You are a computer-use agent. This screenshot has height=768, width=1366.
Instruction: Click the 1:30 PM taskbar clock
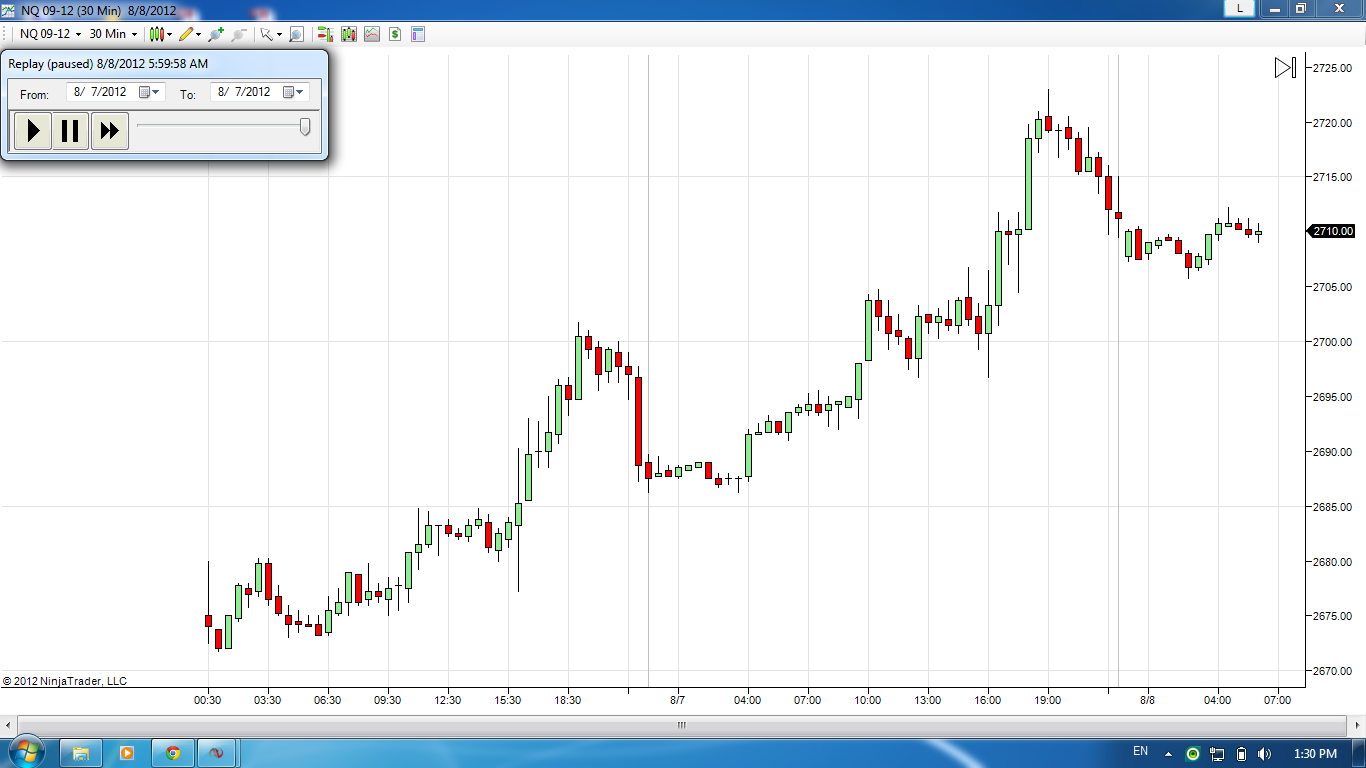(1314, 753)
